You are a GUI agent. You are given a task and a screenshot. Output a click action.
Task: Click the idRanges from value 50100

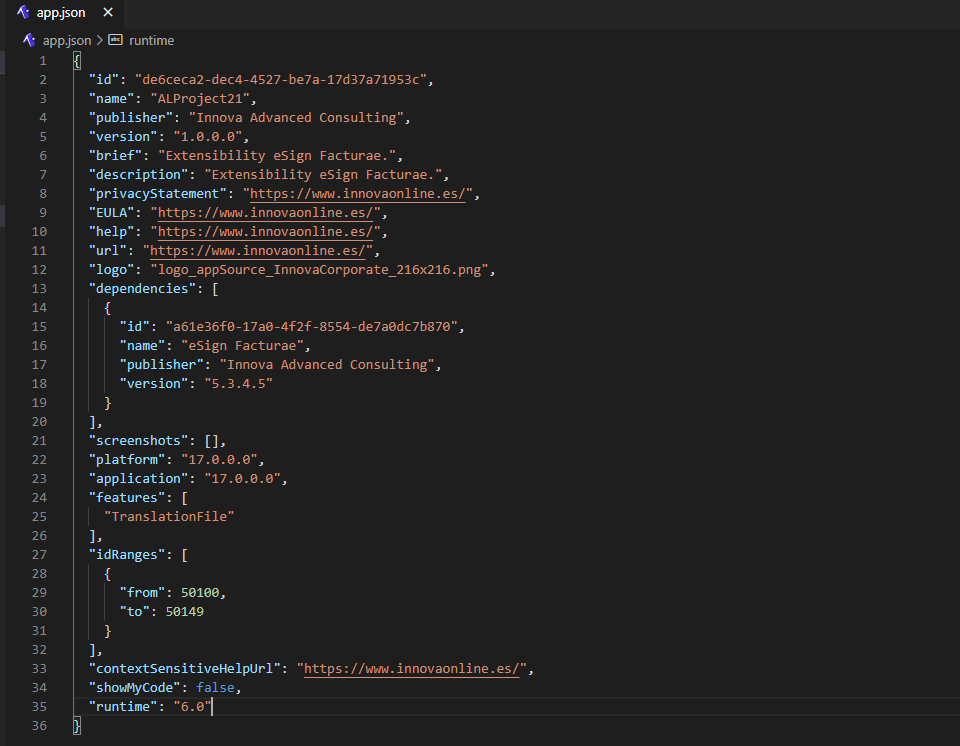click(201, 592)
